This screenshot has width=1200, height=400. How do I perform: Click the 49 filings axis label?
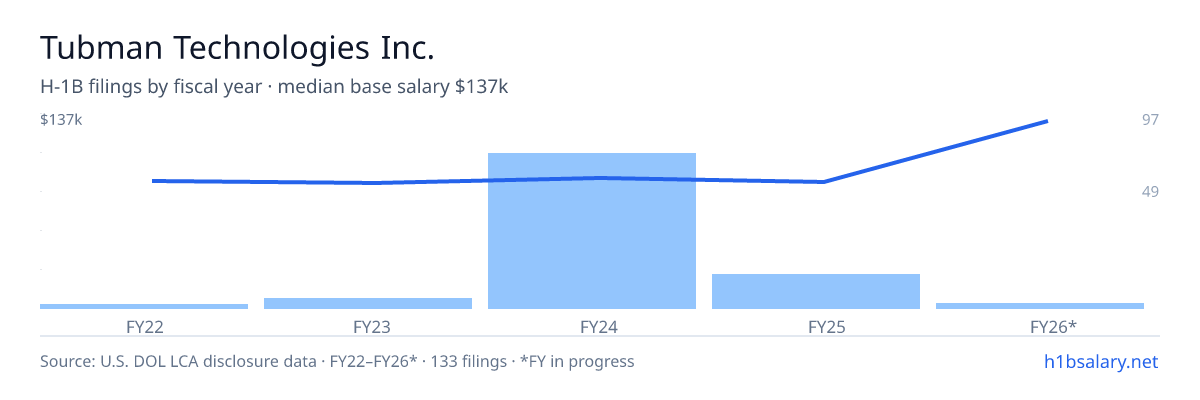[x=1150, y=191]
